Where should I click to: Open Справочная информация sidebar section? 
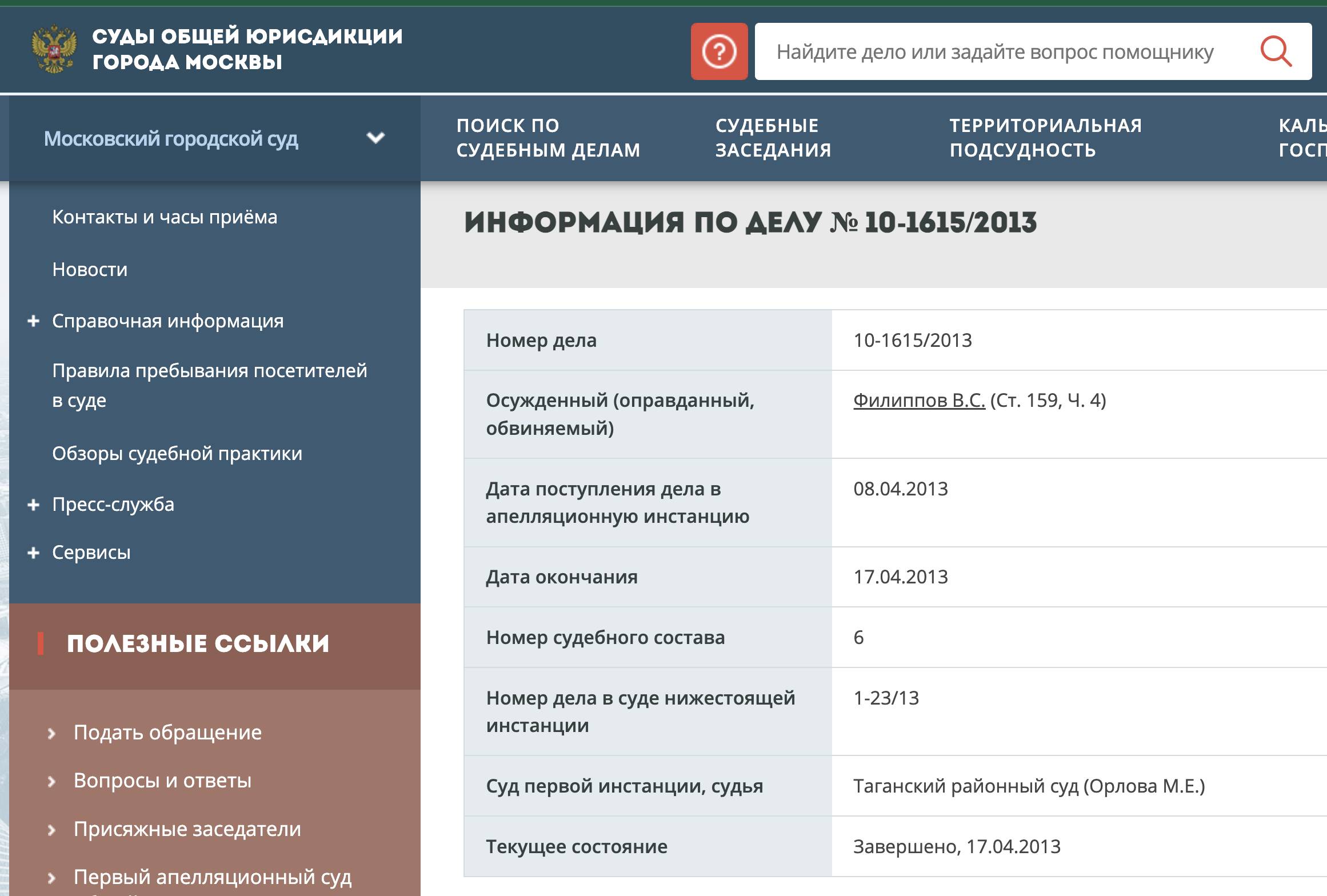pyautogui.click(x=167, y=321)
